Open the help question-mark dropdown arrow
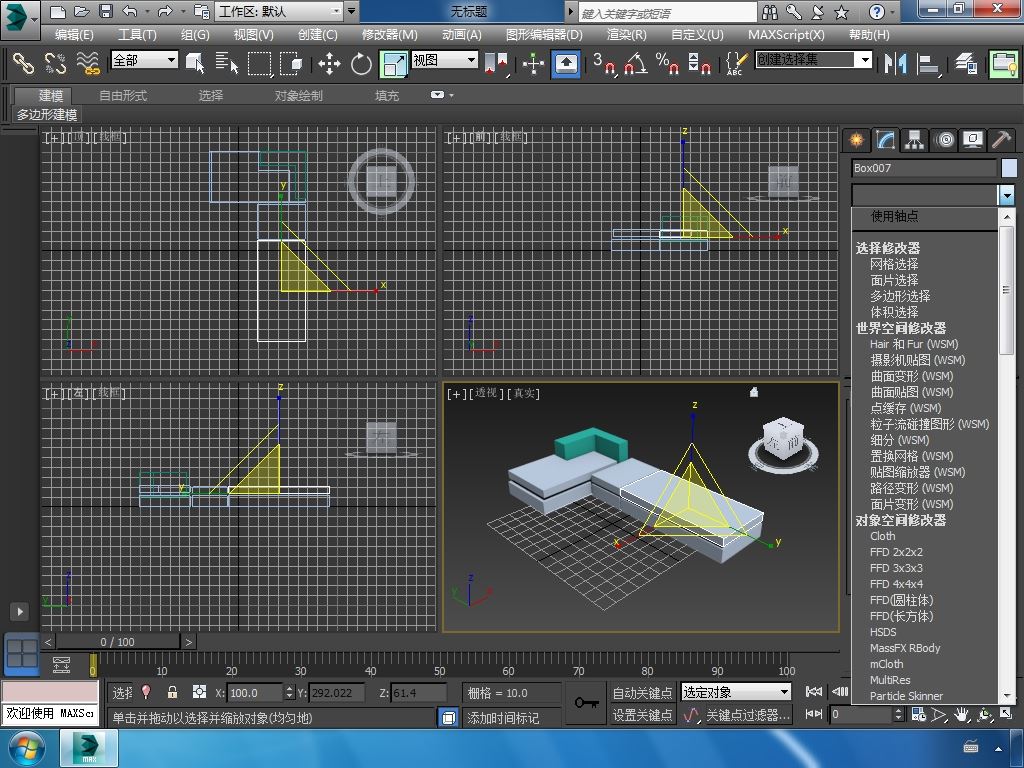Screen dimensions: 1024x768 [x=893, y=12]
